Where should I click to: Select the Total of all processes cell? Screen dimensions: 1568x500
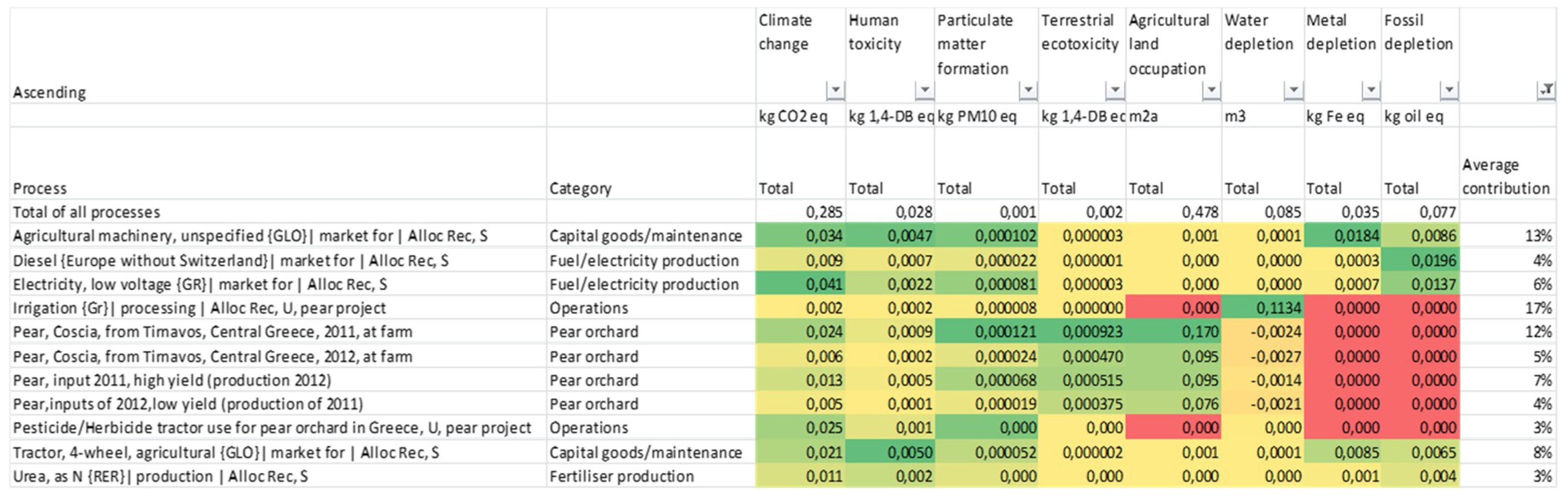[x=87, y=212]
